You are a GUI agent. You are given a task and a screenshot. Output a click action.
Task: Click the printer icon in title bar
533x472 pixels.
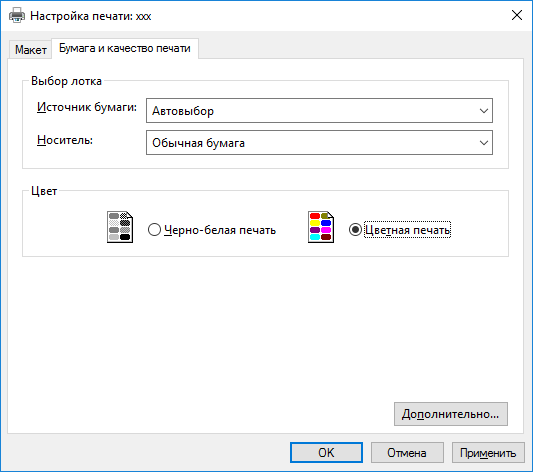tap(17, 16)
